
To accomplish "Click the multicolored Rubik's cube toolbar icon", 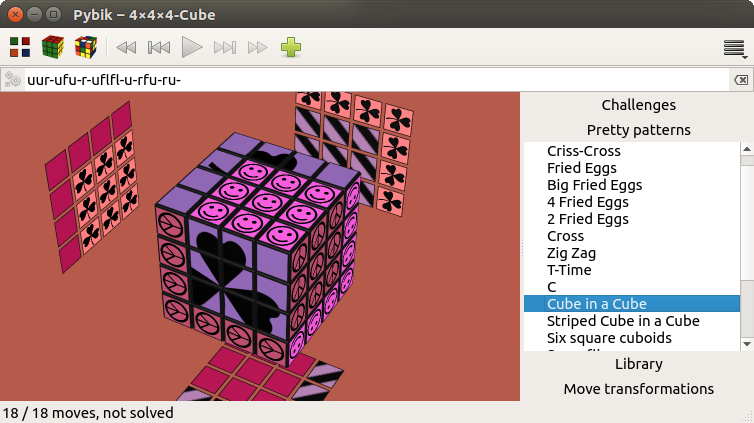I will coord(86,47).
